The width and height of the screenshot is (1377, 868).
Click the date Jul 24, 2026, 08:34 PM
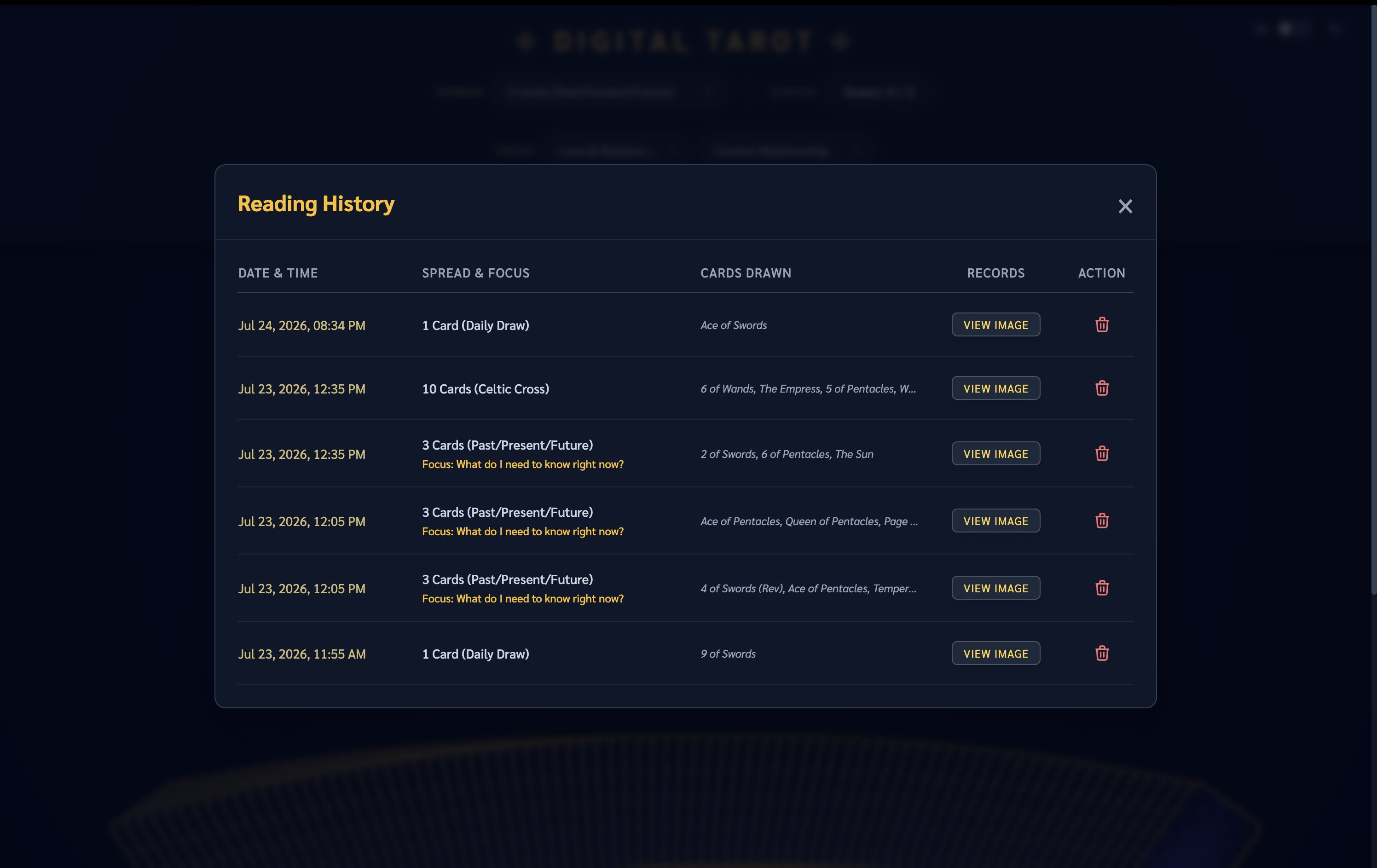(302, 325)
